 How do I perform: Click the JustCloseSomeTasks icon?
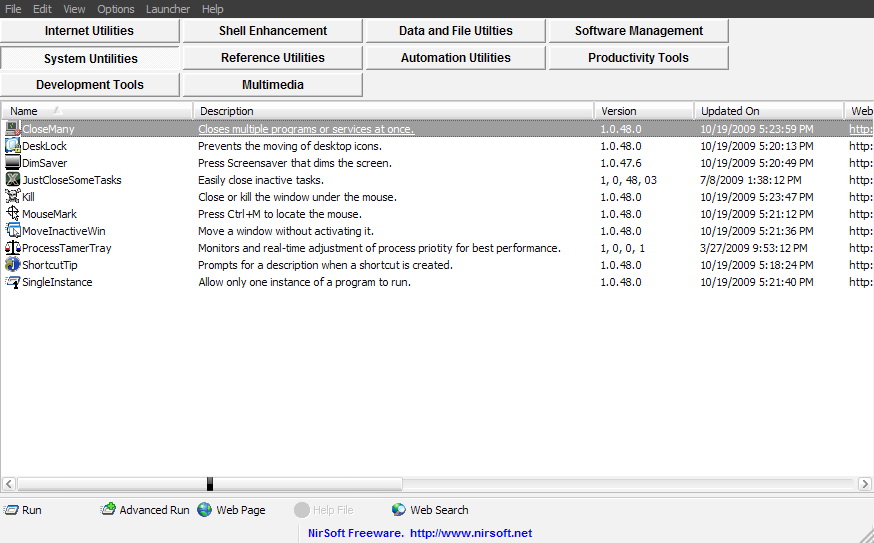tap(13, 180)
